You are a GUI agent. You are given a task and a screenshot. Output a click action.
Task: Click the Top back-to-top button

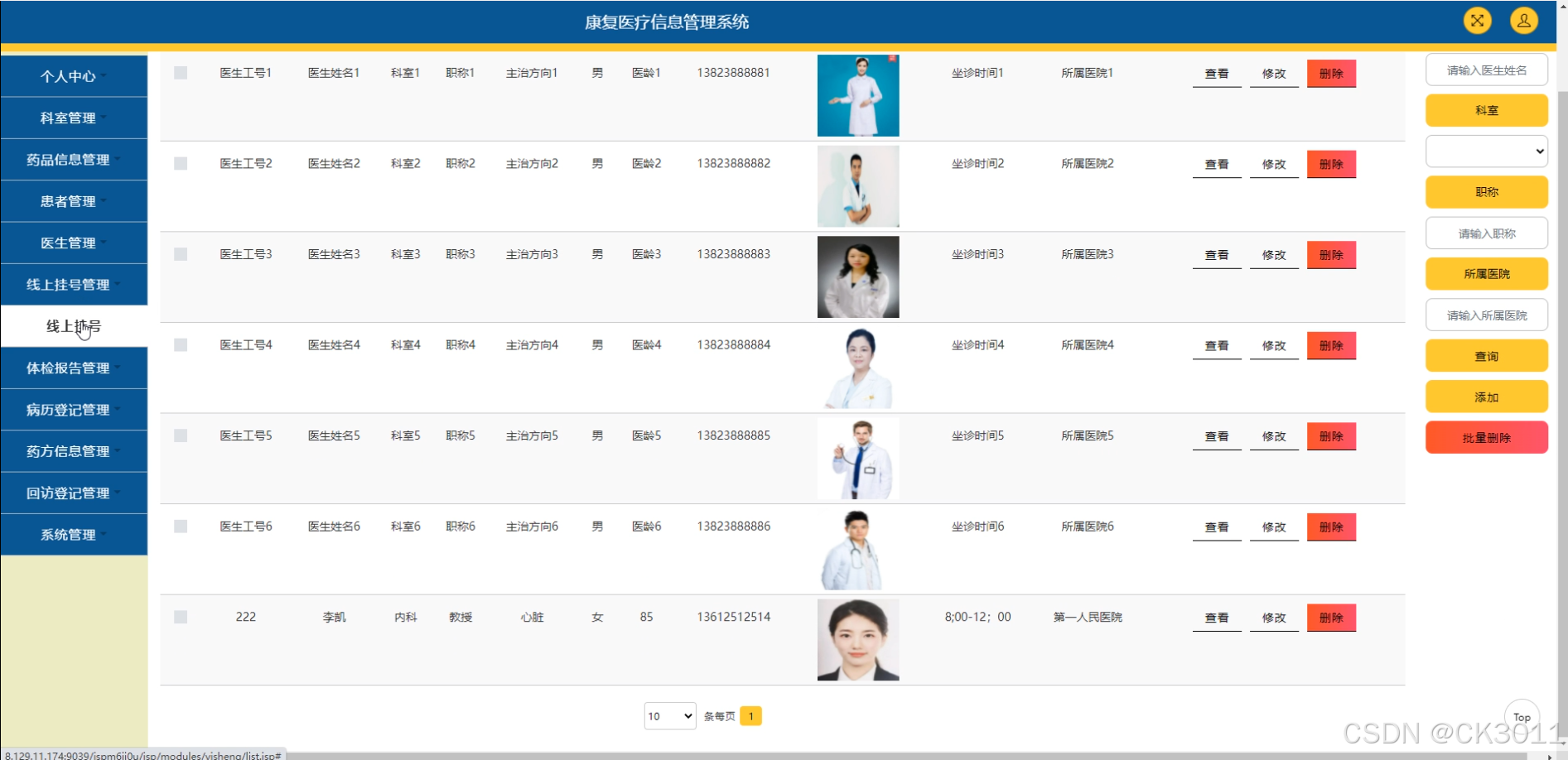pyautogui.click(x=1522, y=717)
